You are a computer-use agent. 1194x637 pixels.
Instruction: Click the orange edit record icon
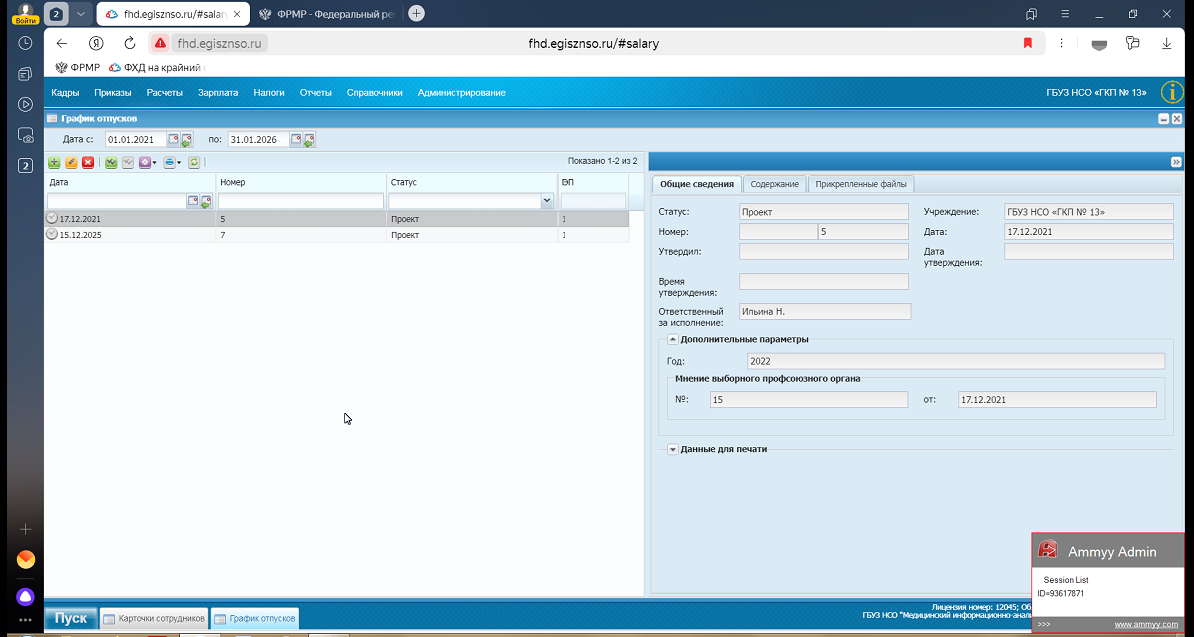71,162
